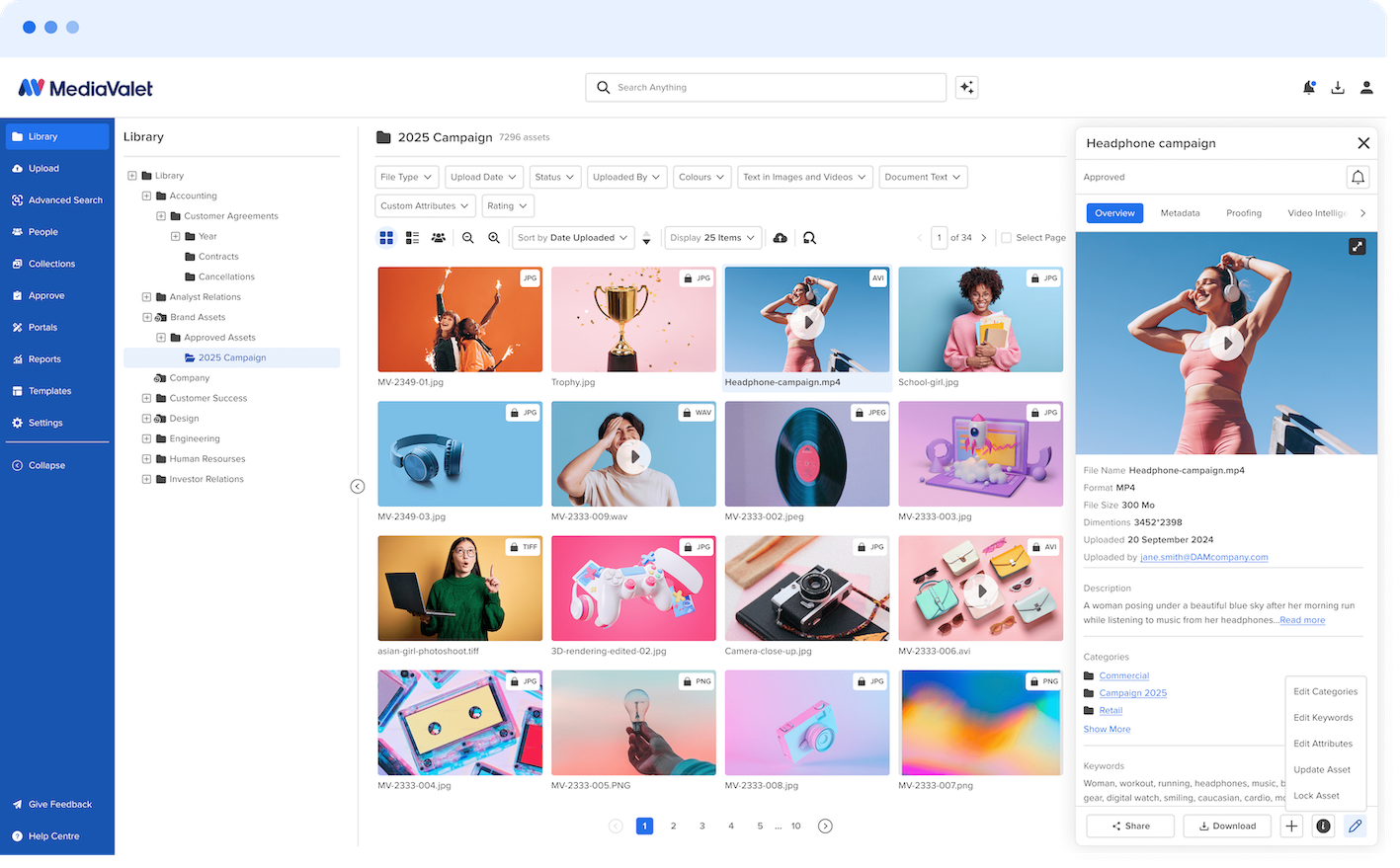This screenshot has width=1400, height=868.
Task: Click the Download button
Action: coord(1227,827)
